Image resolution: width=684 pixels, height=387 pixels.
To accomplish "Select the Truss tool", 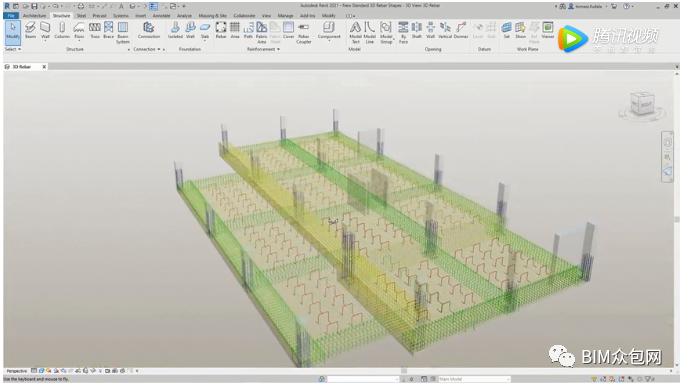I will [x=95, y=31].
